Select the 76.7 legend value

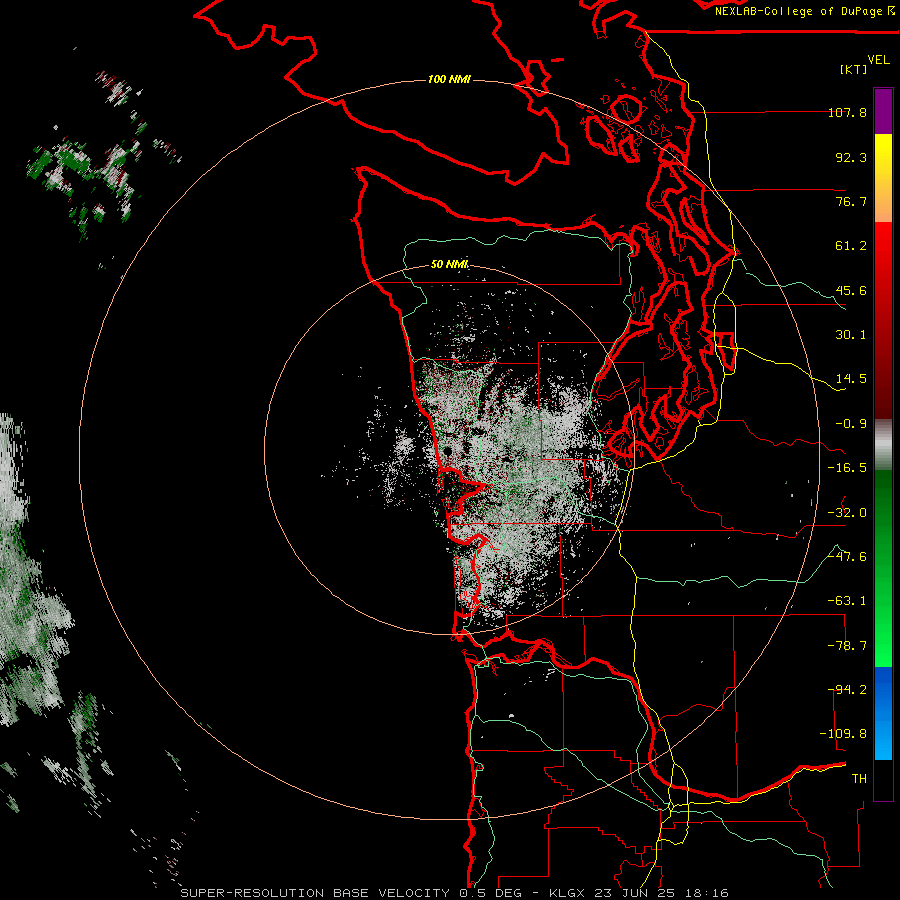(x=851, y=201)
